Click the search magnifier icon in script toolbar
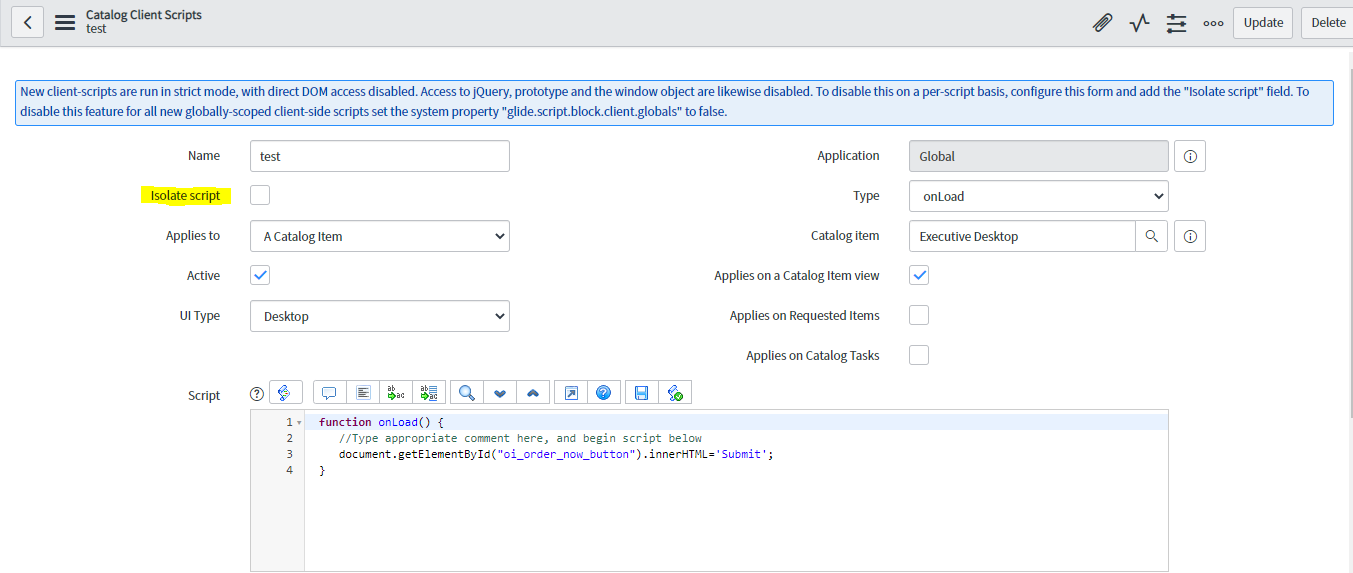This screenshot has width=1353, height=573. 467,393
